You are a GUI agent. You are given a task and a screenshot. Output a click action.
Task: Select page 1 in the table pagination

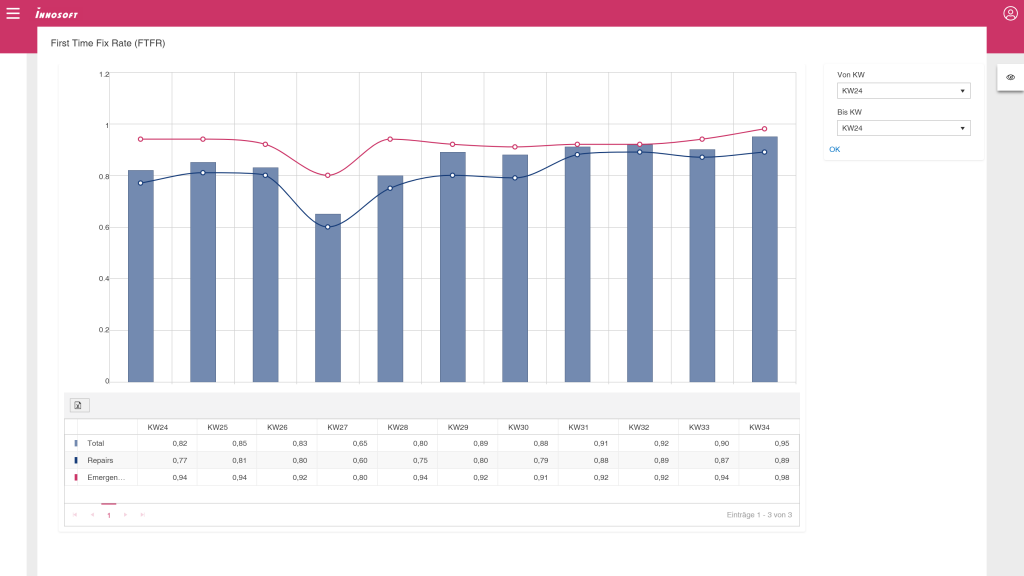tap(109, 515)
